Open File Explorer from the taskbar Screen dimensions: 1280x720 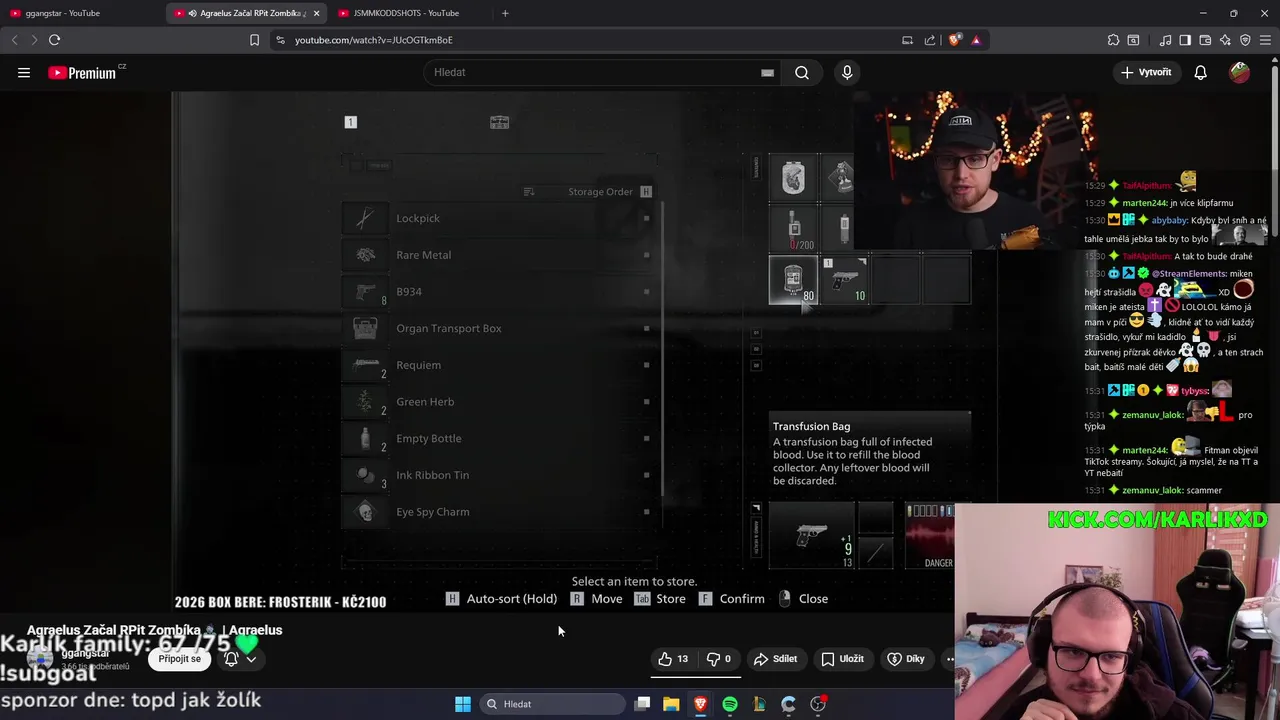click(x=671, y=704)
